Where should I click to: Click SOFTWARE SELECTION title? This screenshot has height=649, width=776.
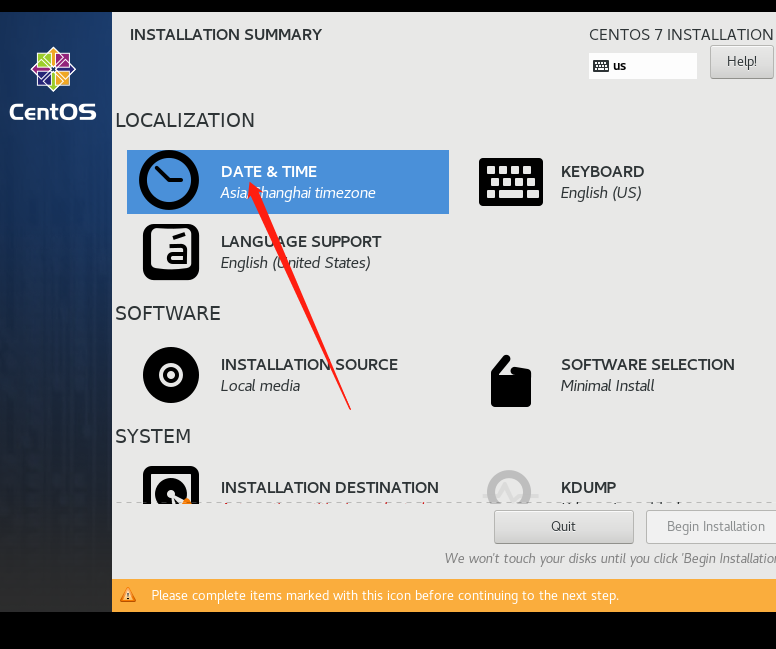pyautogui.click(x=648, y=365)
